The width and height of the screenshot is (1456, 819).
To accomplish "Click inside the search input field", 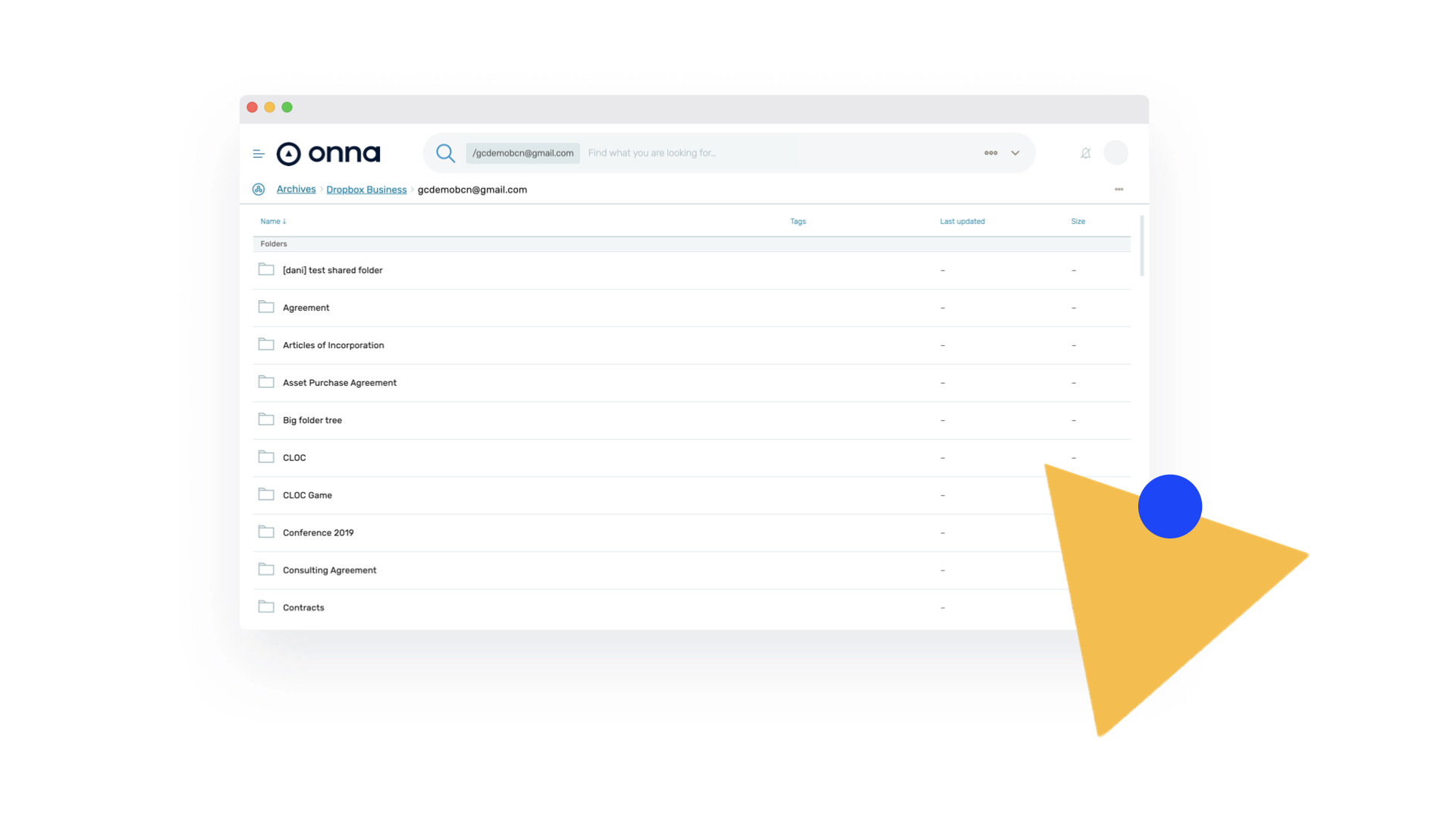I will (682, 152).
